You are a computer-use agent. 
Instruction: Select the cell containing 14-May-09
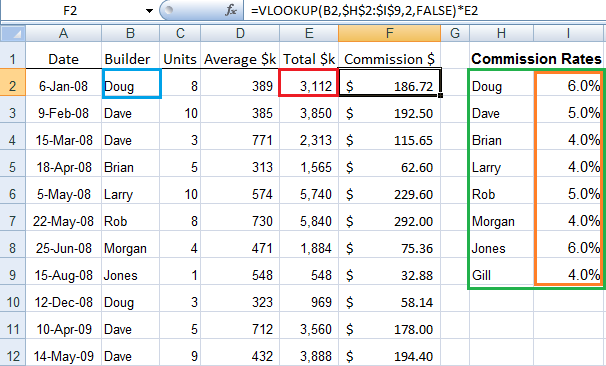[63, 352]
